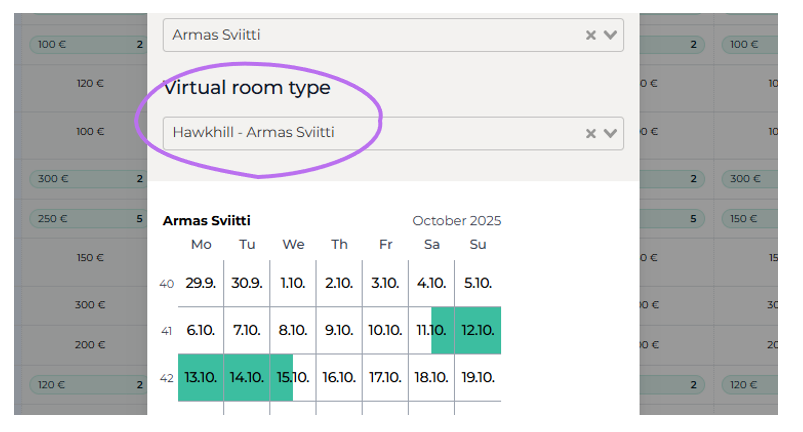The height and width of the screenshot is (432, 803).
Task: Expand the Armas Sviitti dropdown chevron
Action: (610, 35)
